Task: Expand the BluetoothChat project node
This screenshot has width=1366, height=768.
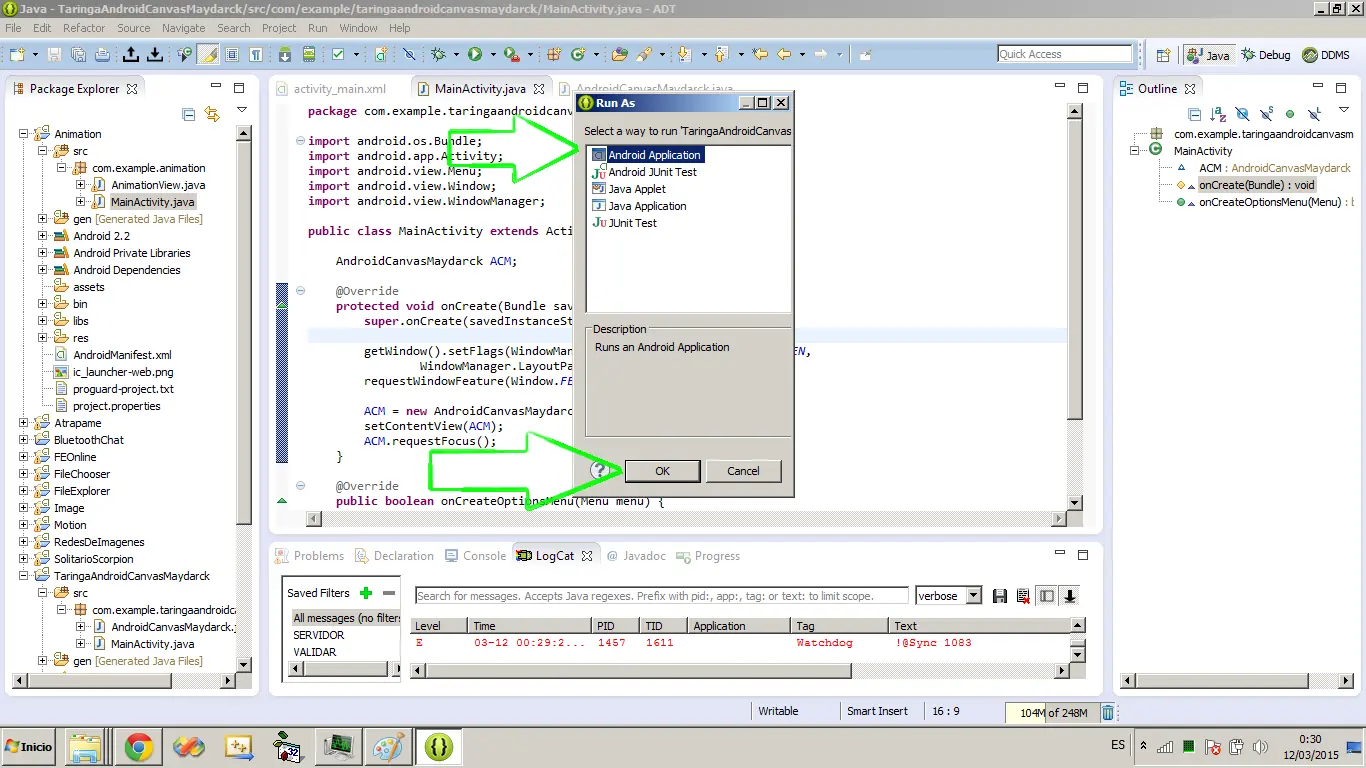Action: click(25, 440)
